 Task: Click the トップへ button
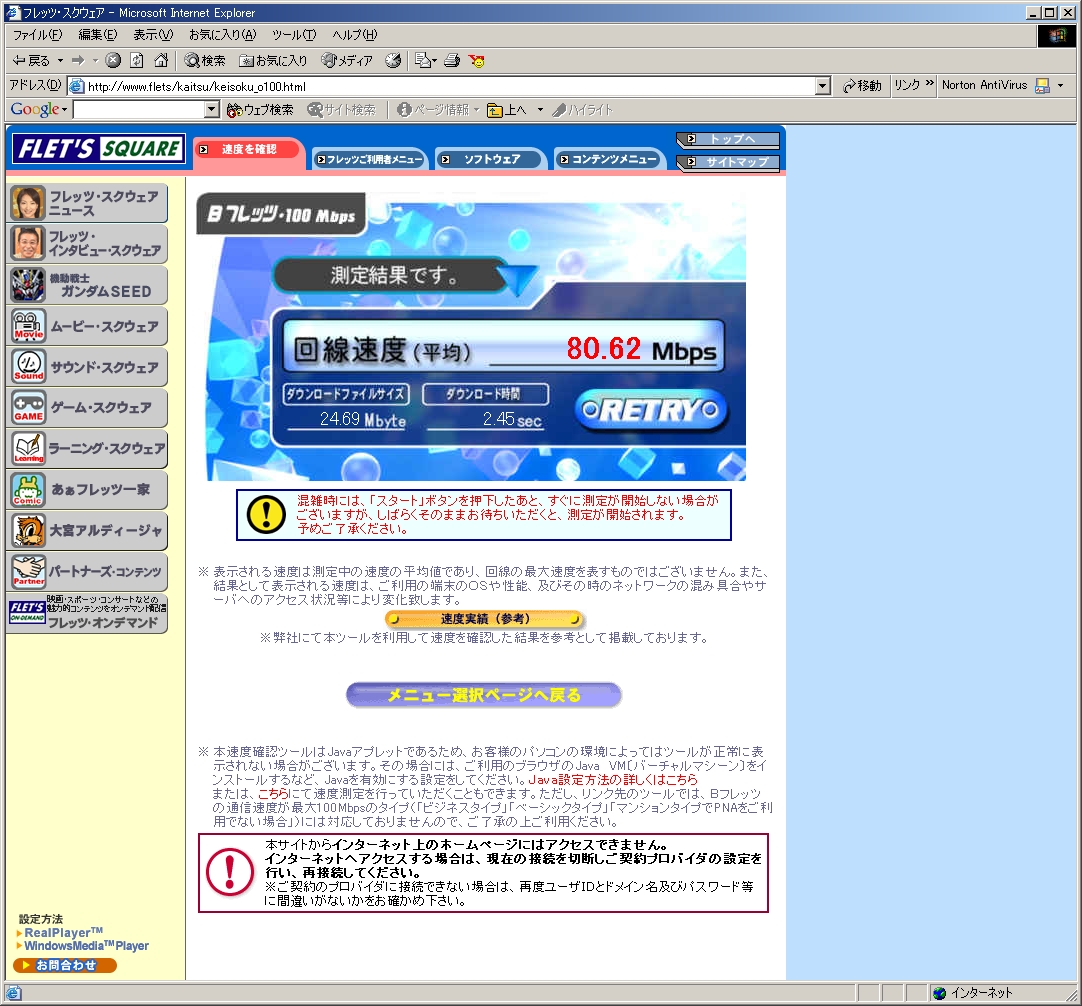pyautogui.click(x=729, y=139)
